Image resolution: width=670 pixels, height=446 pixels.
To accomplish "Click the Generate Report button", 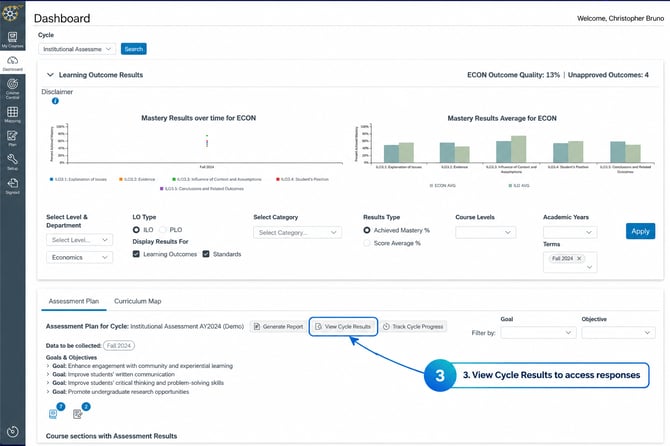I will (279, 327).
